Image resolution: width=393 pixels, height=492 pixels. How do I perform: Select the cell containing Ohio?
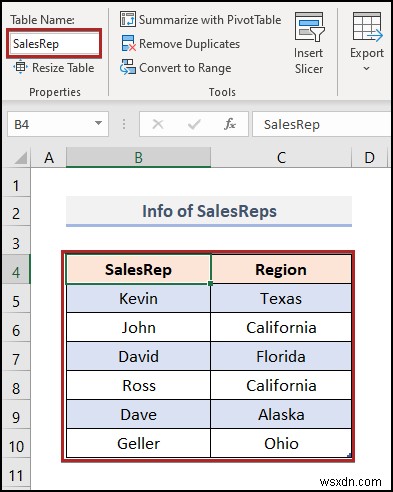[x=281, y=443]
